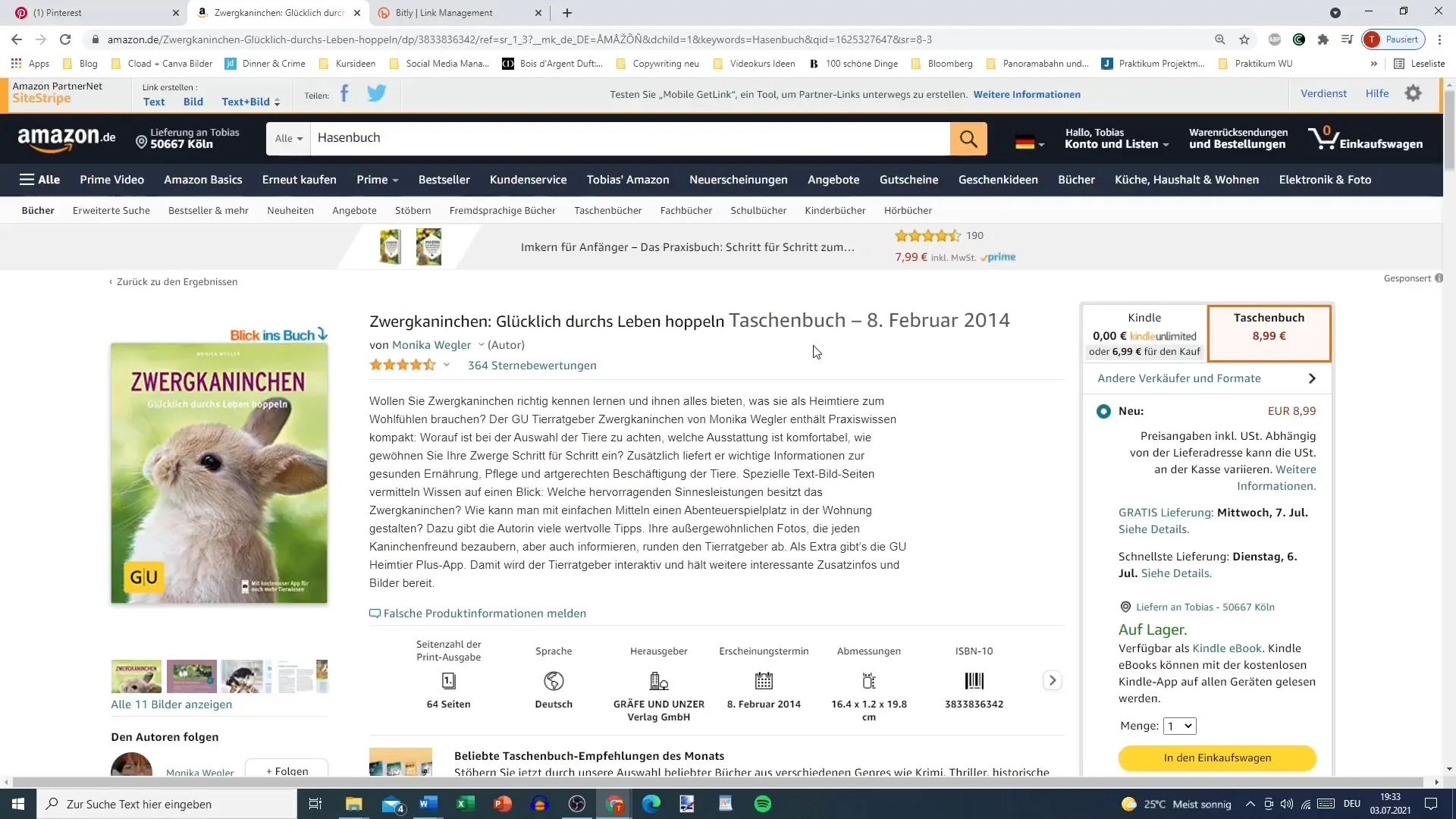Open browser extensions puzzle icon
This screenshot has height=819, width=1456.
(1323, 39)
